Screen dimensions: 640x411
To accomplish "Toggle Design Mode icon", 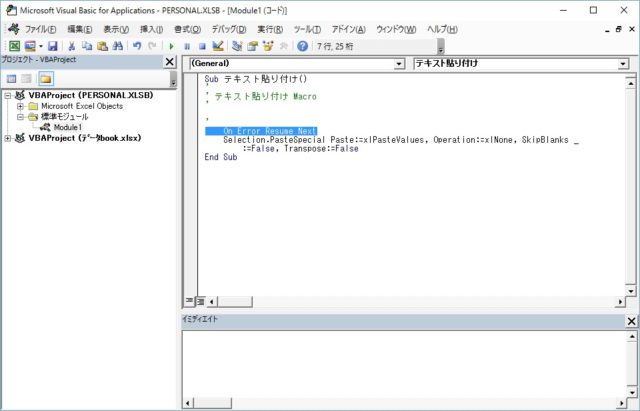I will [x=218, y=46].
